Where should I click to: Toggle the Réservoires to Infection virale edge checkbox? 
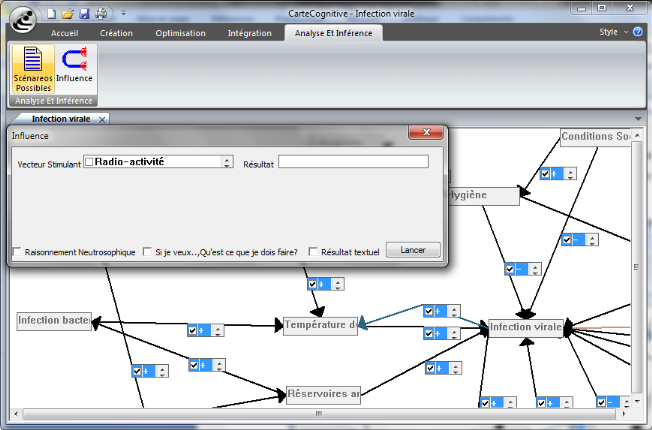[x=431, y=368]
